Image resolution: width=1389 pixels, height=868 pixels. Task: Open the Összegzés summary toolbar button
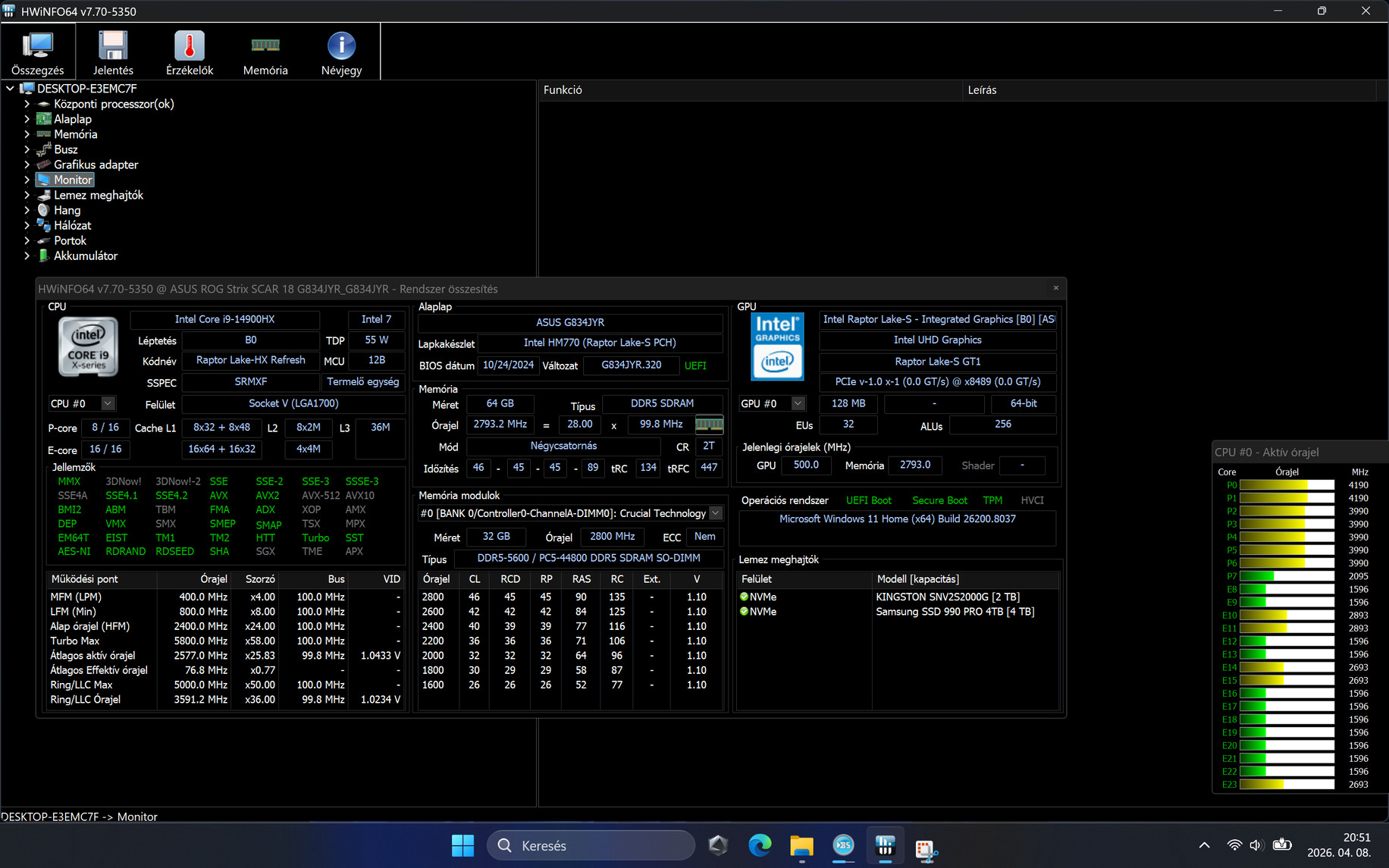(38, 53)
